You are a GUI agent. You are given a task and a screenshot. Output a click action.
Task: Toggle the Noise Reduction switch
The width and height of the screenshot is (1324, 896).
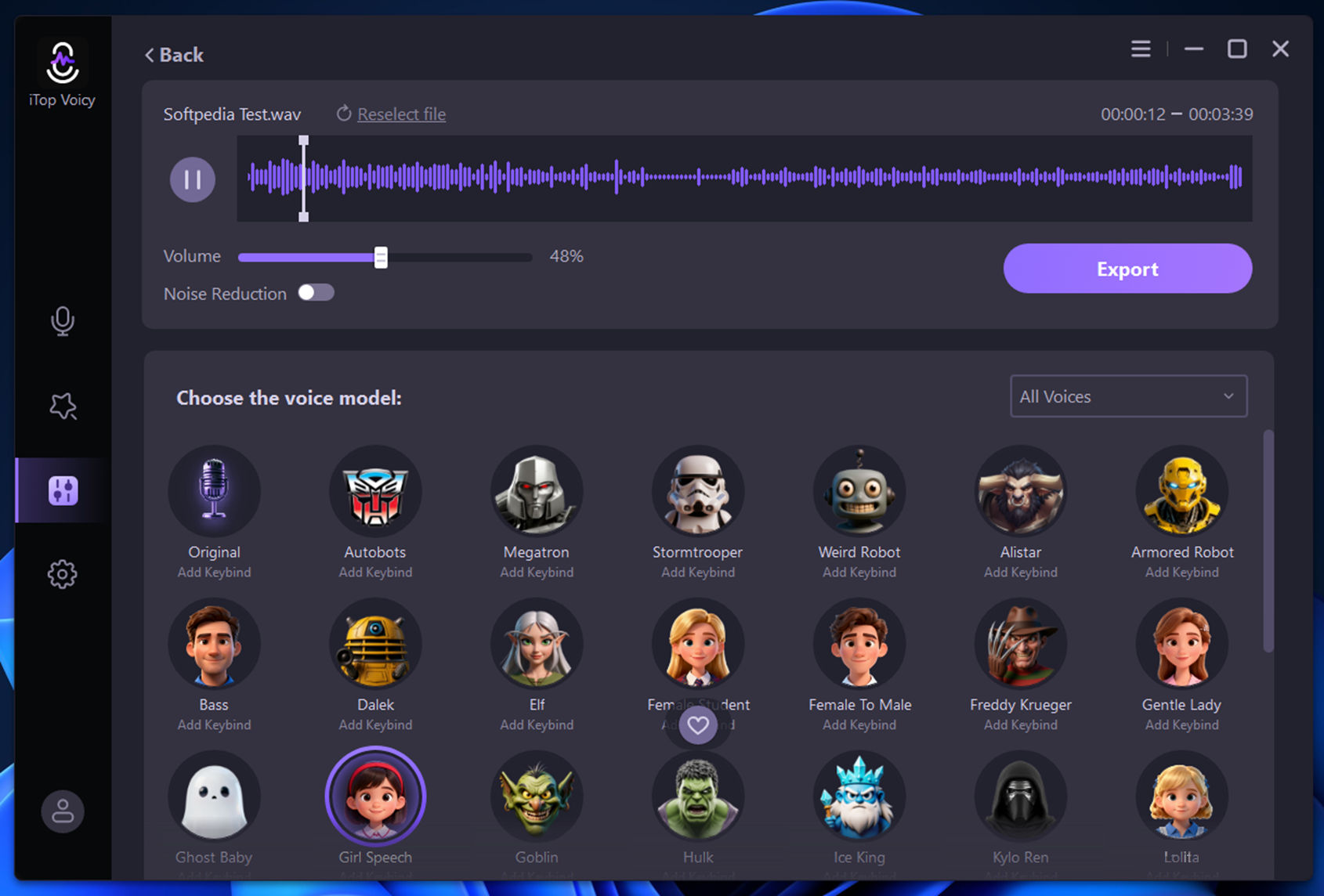(316, 293)
